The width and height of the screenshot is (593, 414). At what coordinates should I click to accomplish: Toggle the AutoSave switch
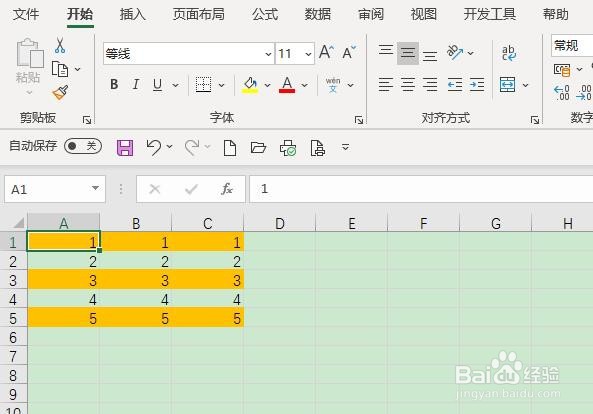click(x=83, y=146)
